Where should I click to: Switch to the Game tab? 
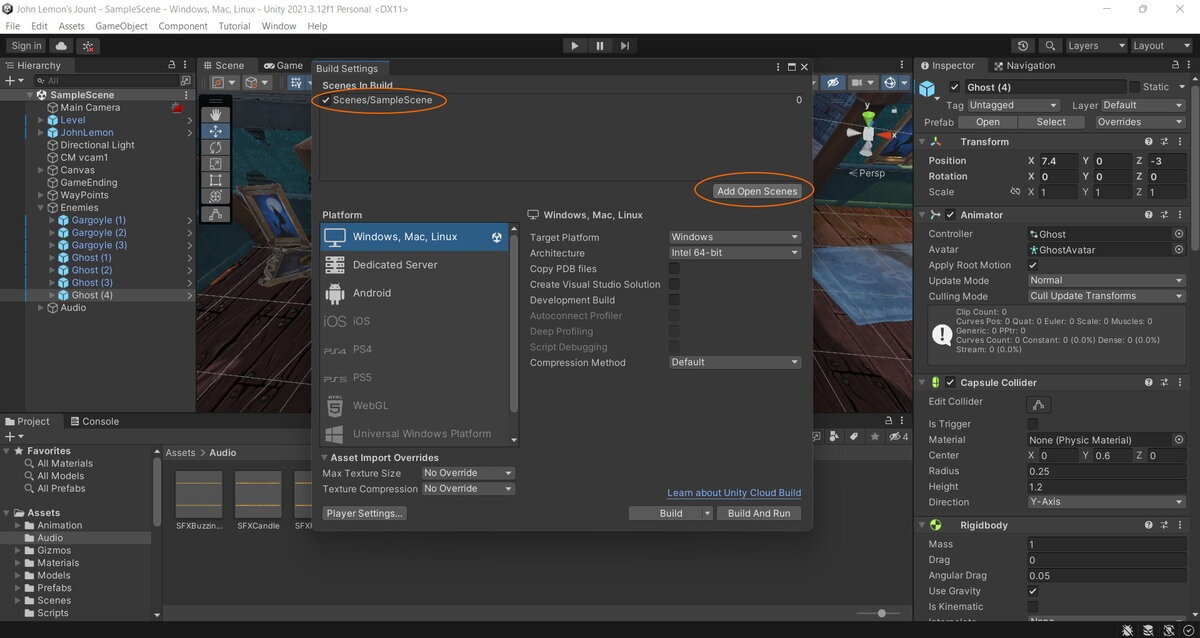coord(282,66)
